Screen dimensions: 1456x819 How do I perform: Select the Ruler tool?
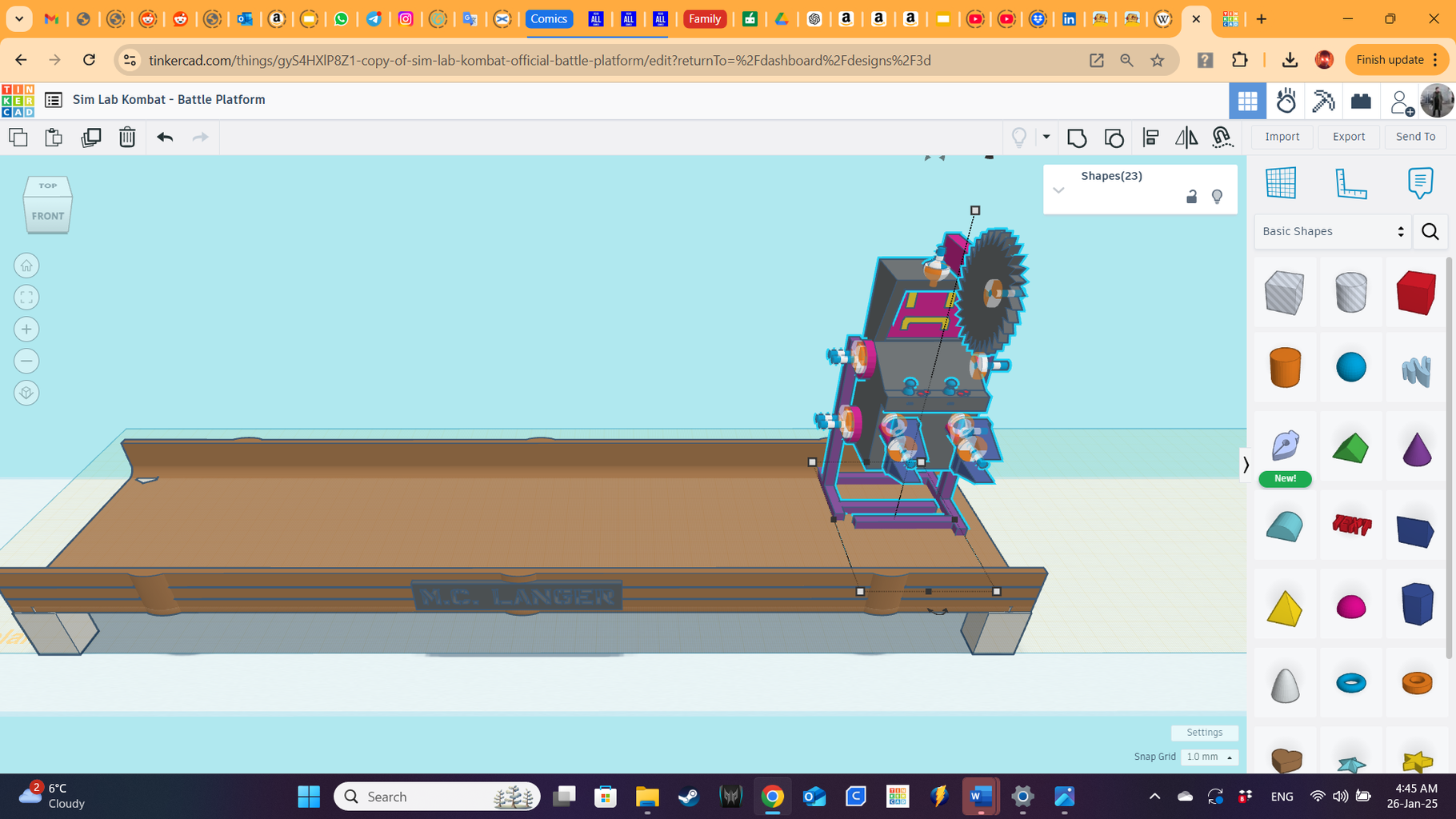coord(1350,182)
